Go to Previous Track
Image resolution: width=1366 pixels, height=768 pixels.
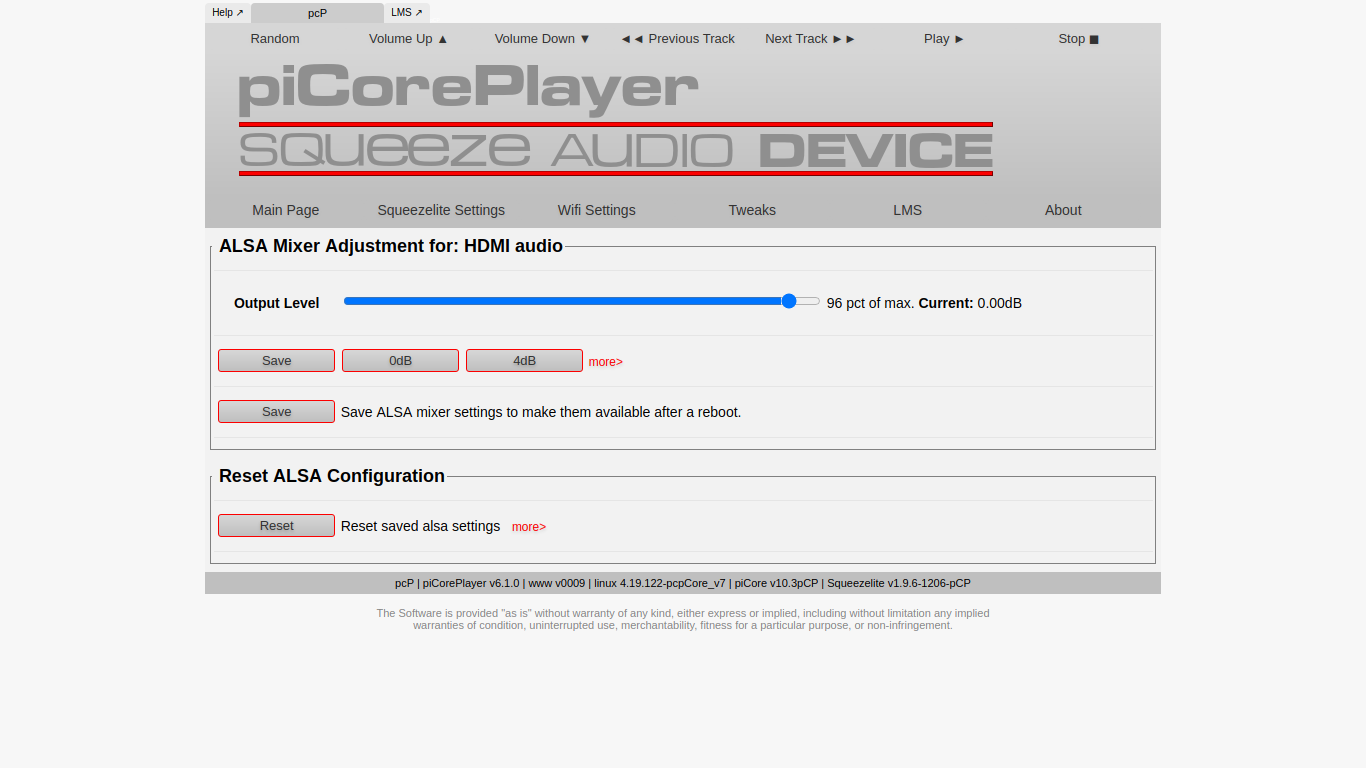click(677, 39)
